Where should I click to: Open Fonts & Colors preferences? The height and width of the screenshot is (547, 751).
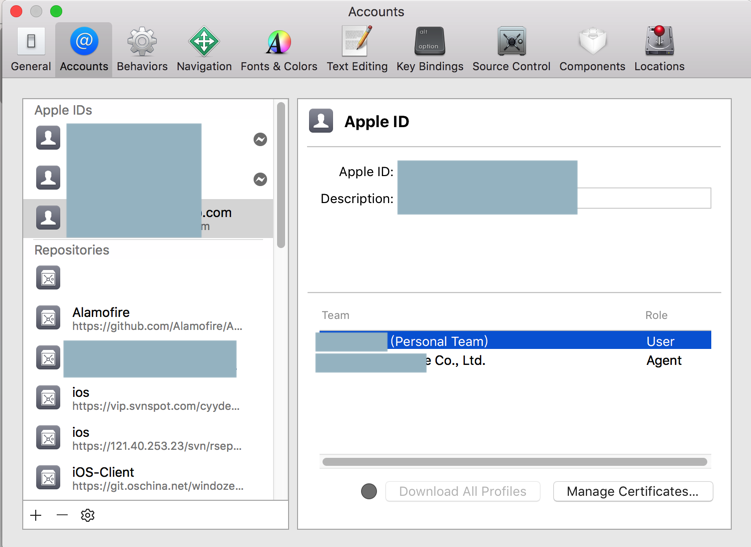point(279,50)
